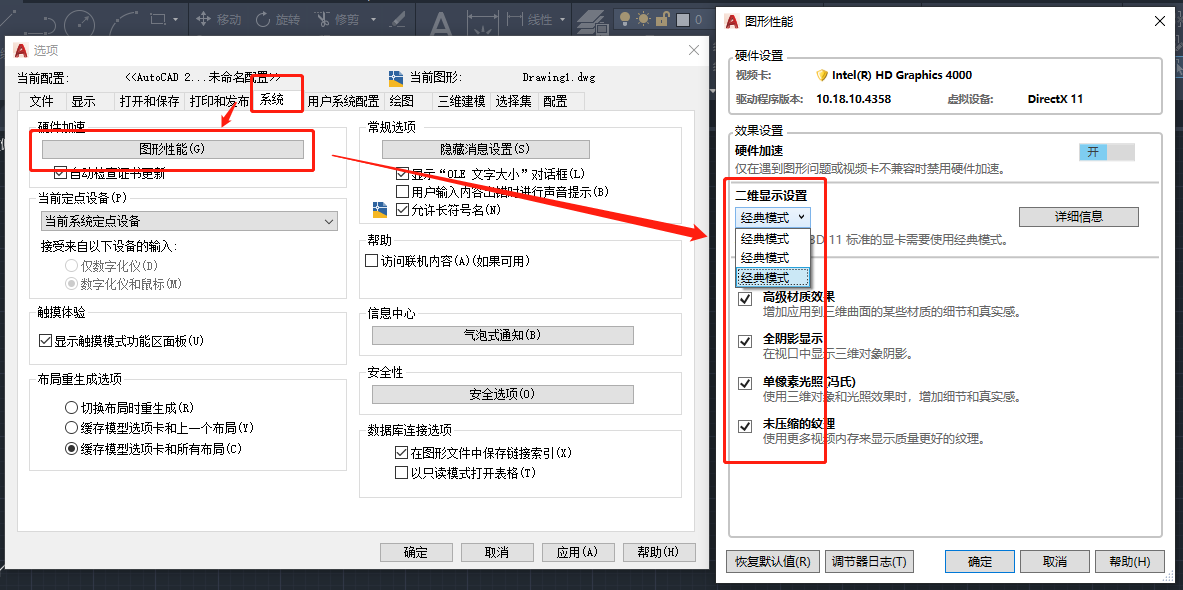The width and height of the screenshot is (1183, 590).
Task: Open the 当前系统定点设备 dropdown
Action: [188, 221]
